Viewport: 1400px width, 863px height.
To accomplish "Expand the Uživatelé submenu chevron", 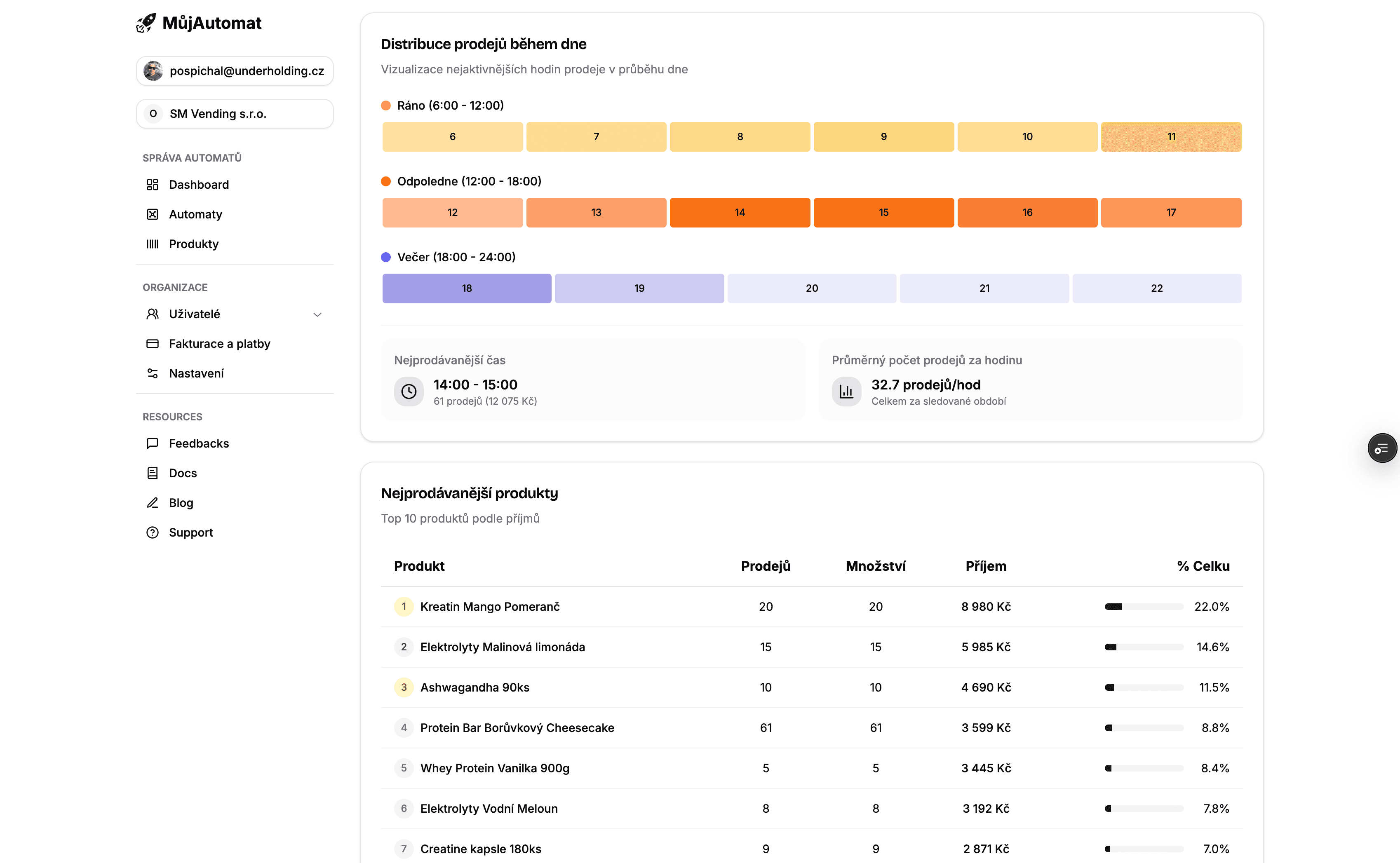I will point(317,314).
